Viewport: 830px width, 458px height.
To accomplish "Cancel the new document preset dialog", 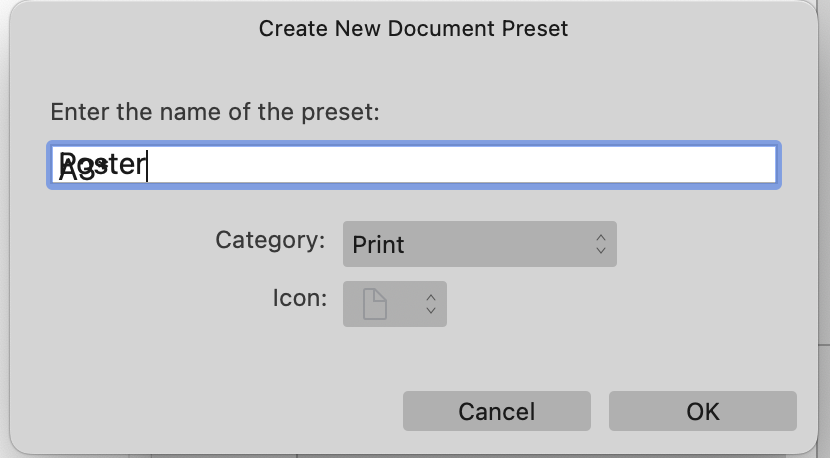I will point(497,411).
